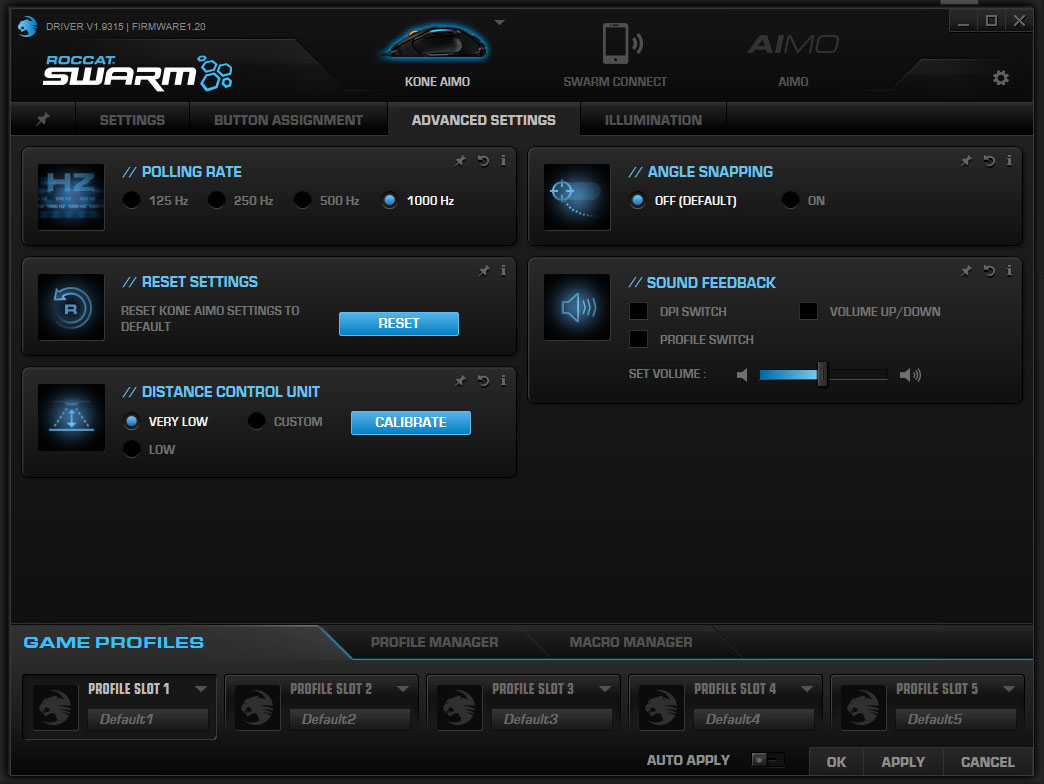This screenshot has width=1044, height=784.
Task: Click the CANCEL button
Action: tap(987, 762)
